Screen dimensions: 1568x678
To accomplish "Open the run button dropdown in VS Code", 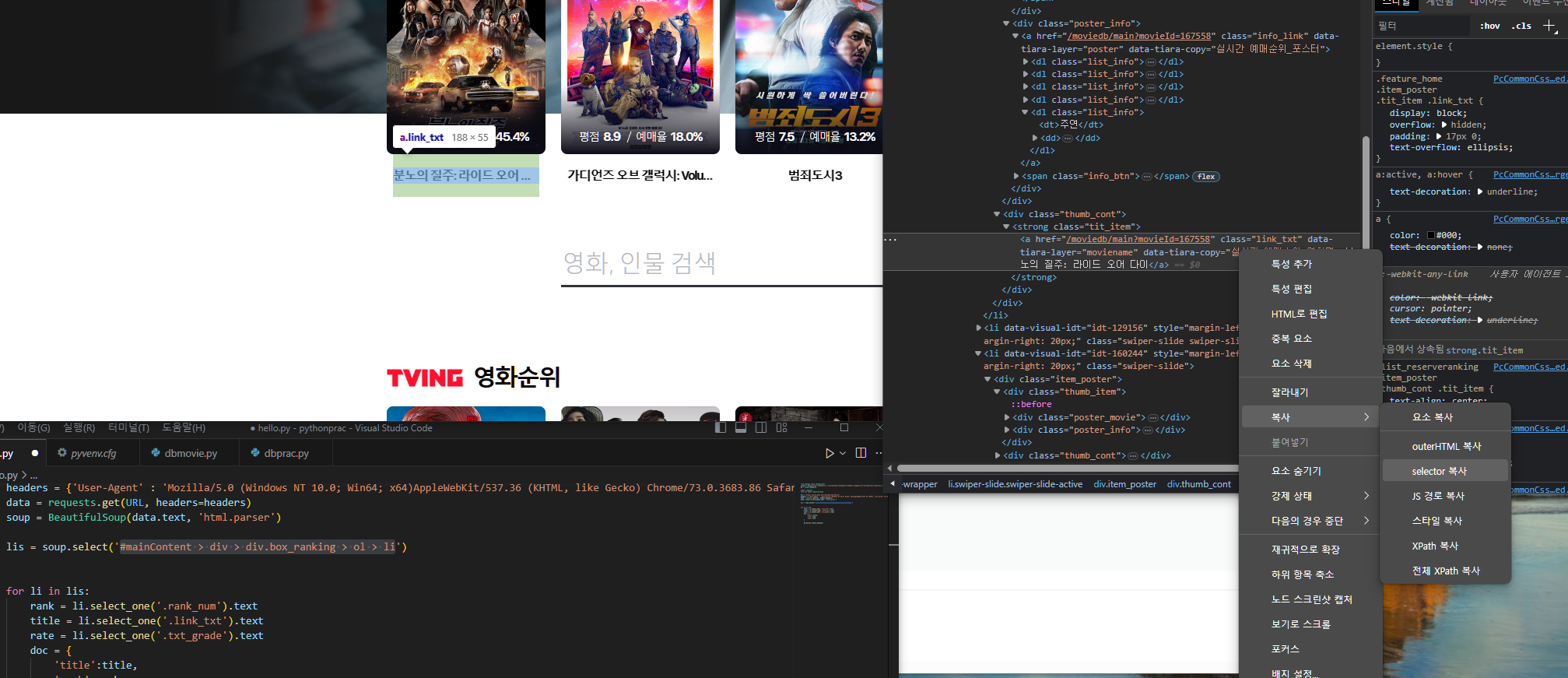I will (843, 453).
